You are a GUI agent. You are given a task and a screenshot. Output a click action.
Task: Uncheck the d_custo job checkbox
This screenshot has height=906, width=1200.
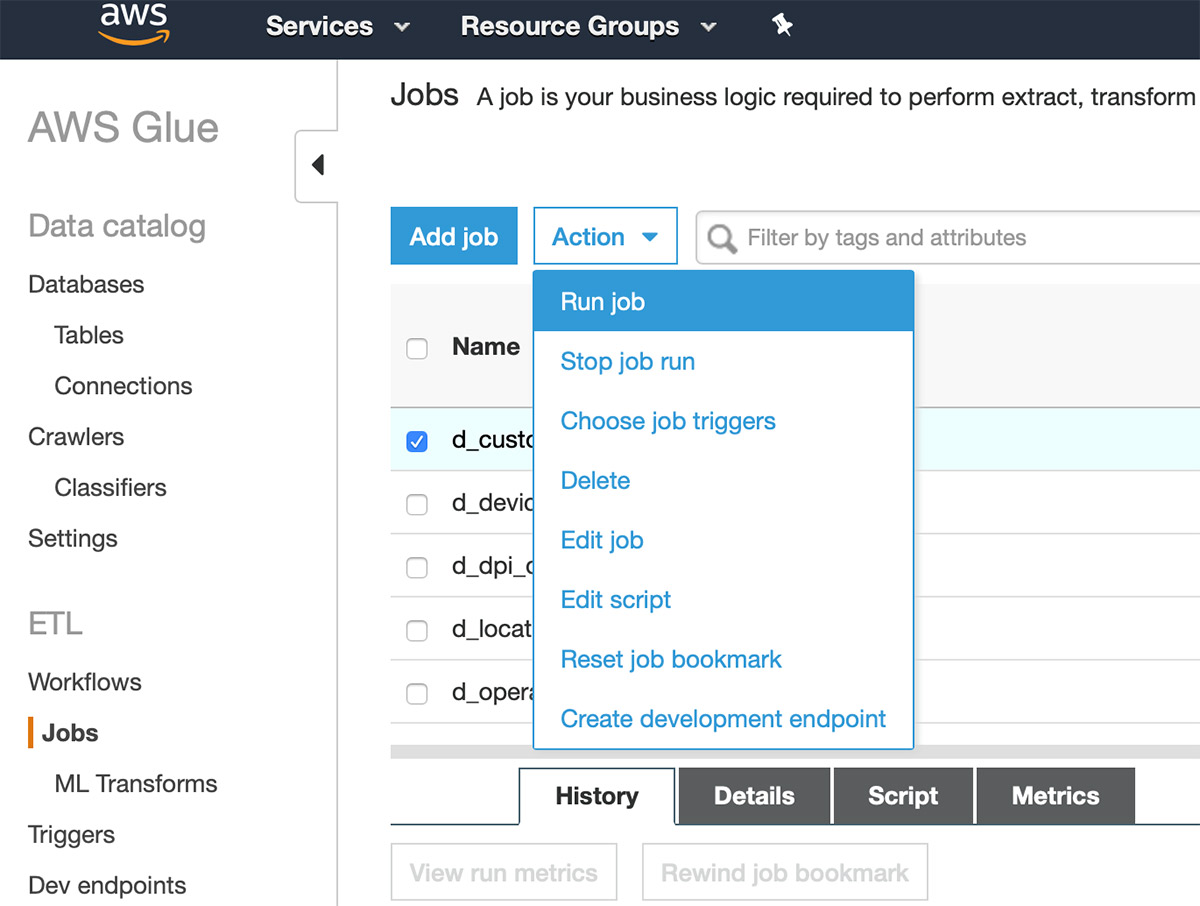point(417,441)
